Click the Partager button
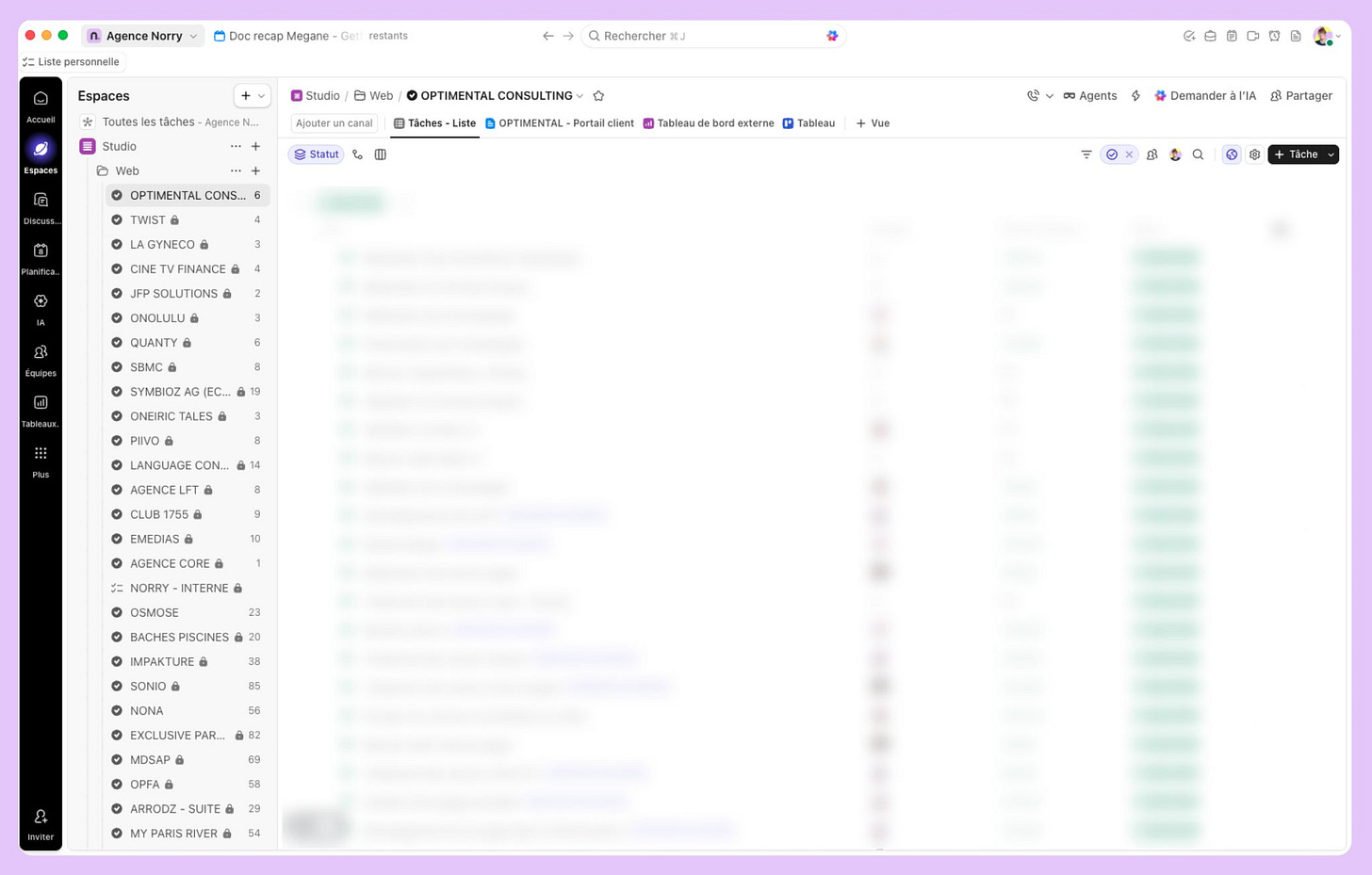The width and height of the screenshot is (1372, 875). [x=1301, y=96]
